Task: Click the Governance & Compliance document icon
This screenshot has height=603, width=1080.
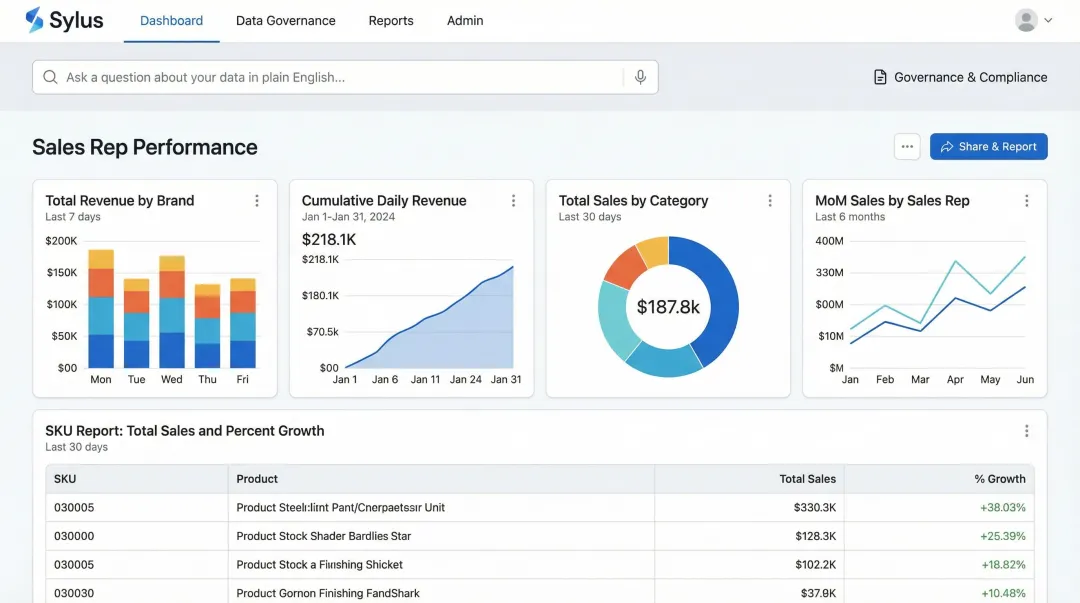Action: [x=879, y=76]
